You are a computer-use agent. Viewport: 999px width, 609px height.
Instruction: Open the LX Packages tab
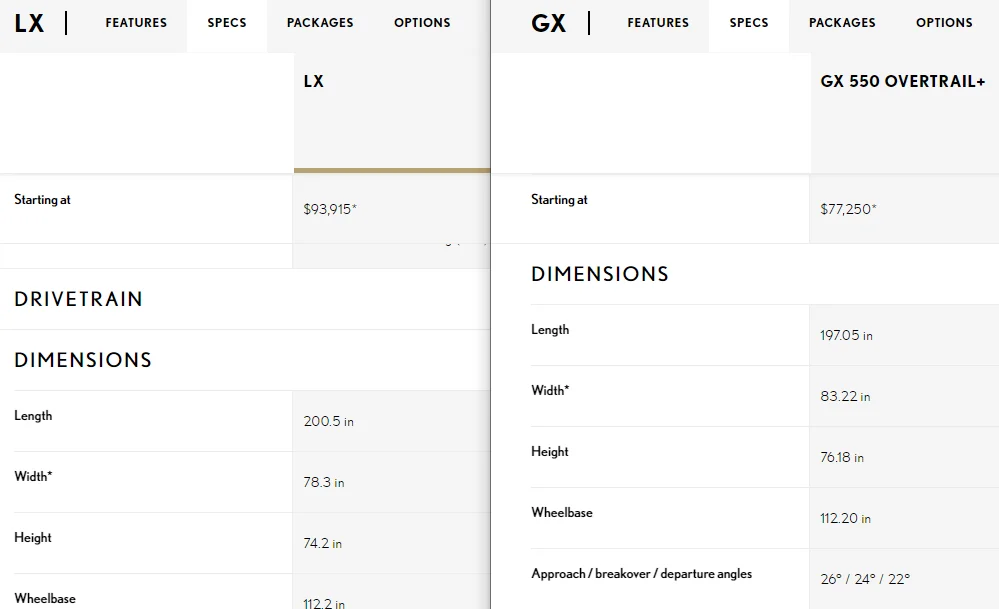pyautogui.click(x=320, y=23)
